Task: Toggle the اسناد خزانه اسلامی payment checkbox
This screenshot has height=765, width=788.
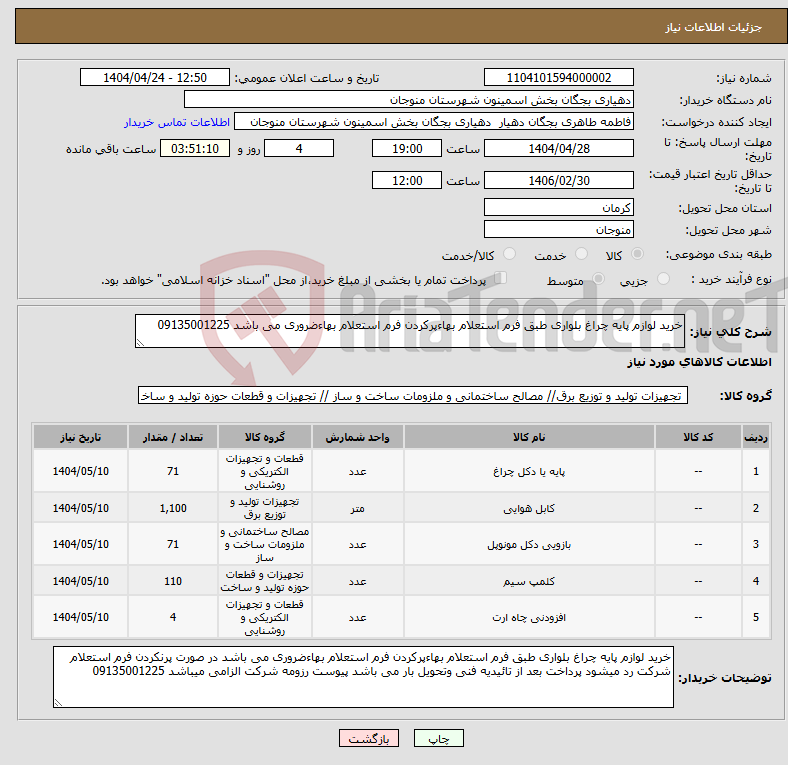Action: point(500,278)
